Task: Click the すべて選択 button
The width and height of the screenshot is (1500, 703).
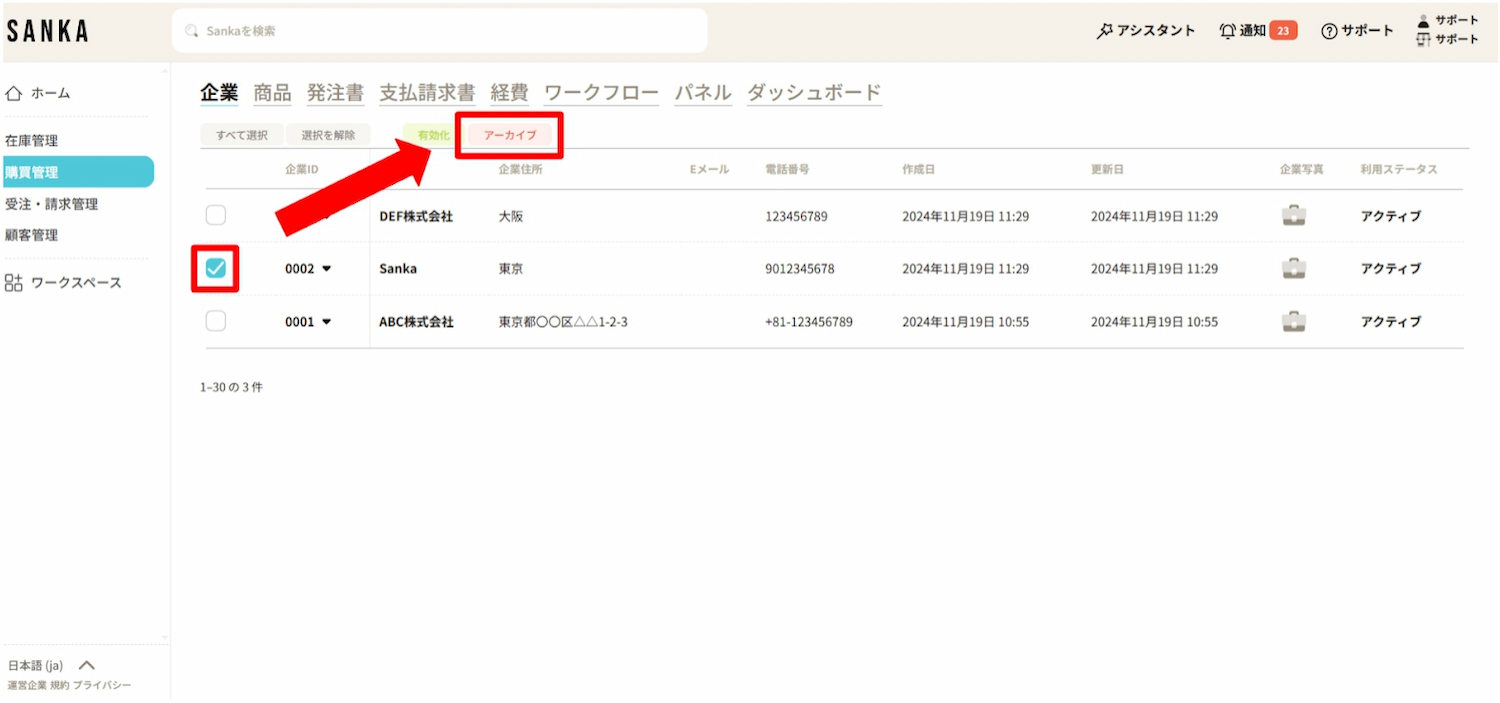Action: (x=242, y=135)
